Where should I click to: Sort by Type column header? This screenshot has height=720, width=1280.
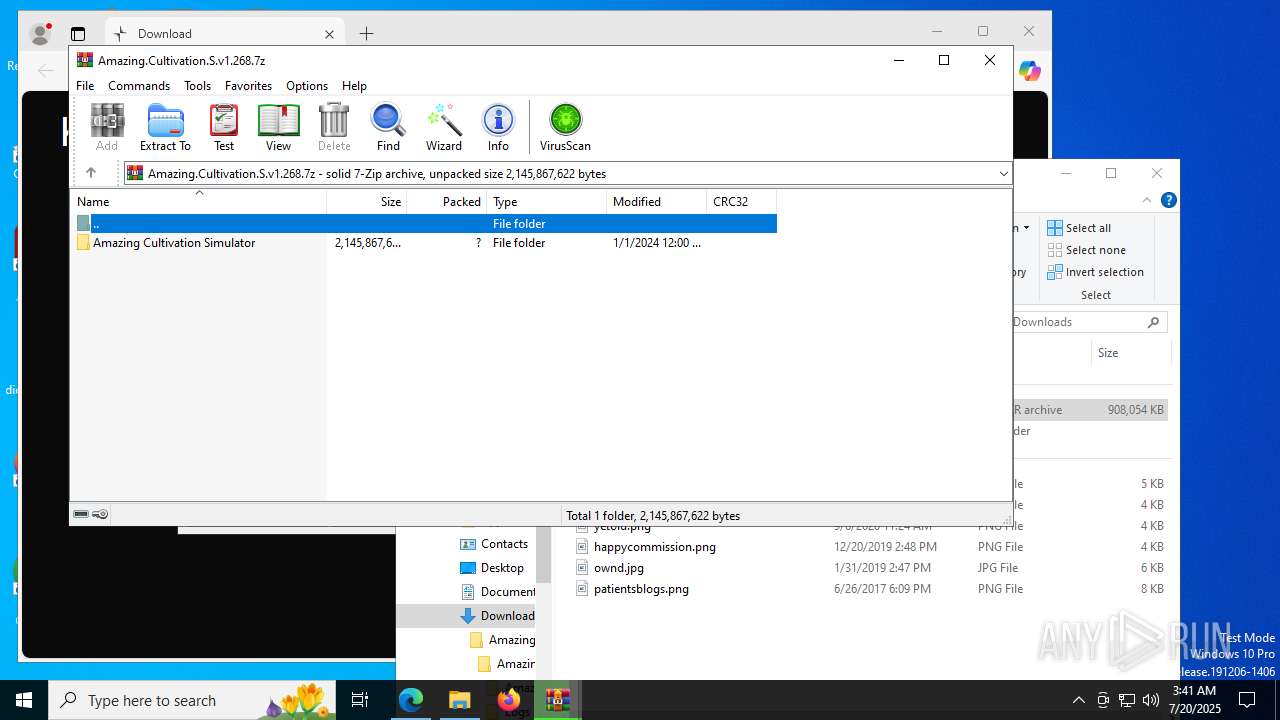tap(547, 202)
